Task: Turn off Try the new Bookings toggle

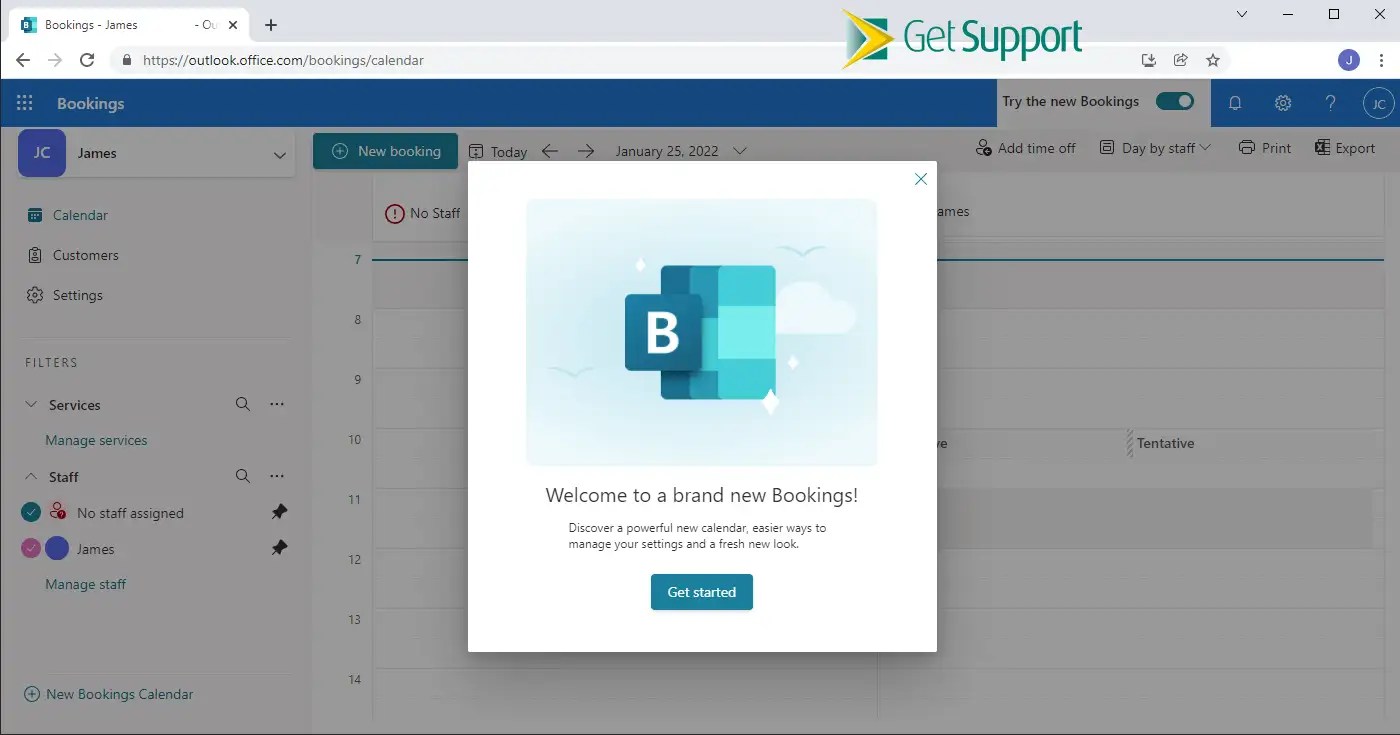Action: point(1175,101)
